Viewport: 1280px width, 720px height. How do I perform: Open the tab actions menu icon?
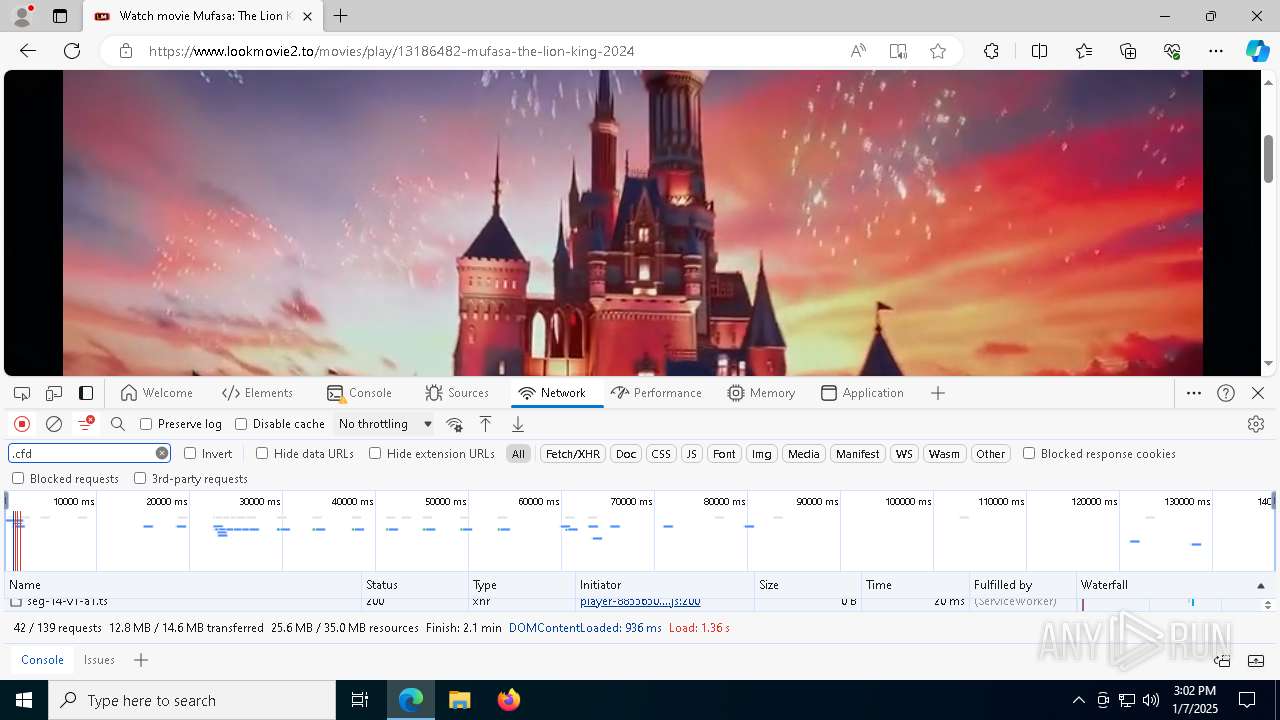click(60, 16)
